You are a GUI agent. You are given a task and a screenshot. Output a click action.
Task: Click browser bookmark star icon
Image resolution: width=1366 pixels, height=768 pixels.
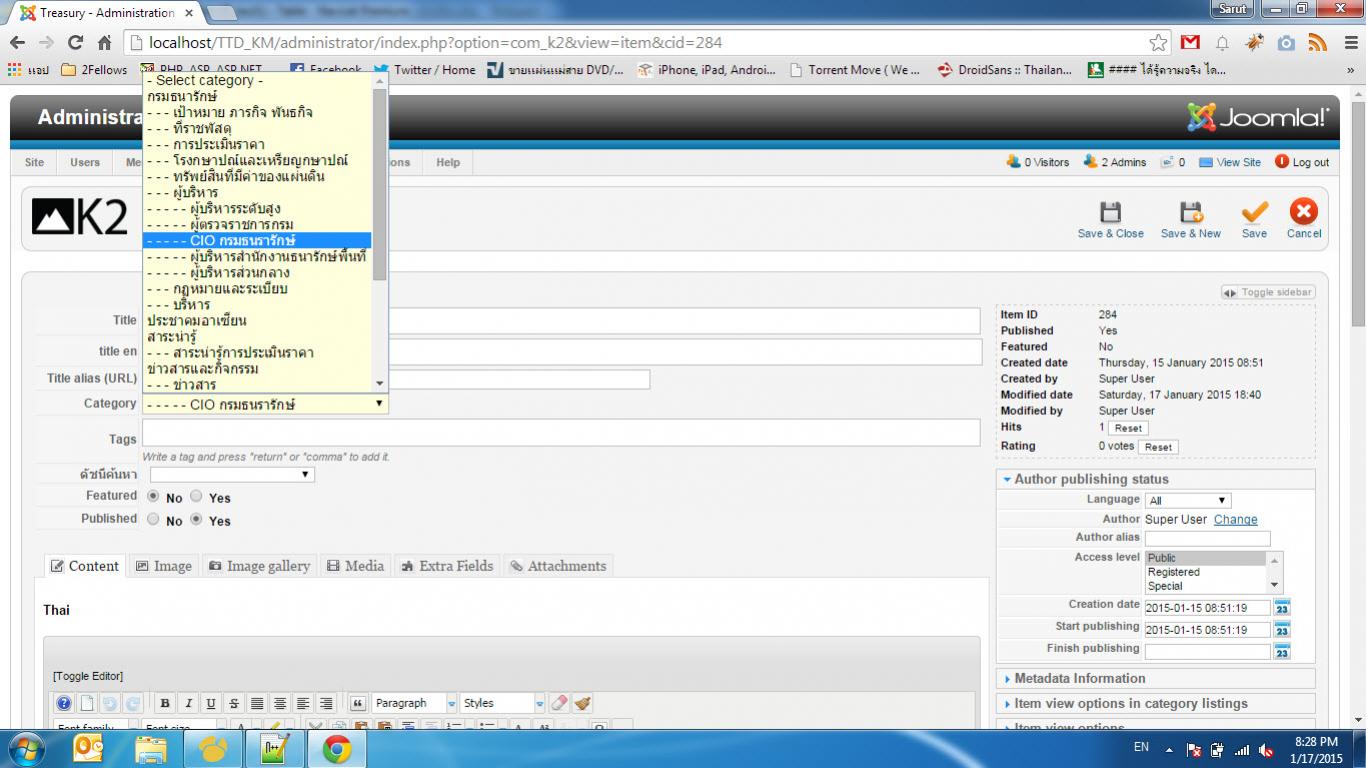pos(1158,43)
